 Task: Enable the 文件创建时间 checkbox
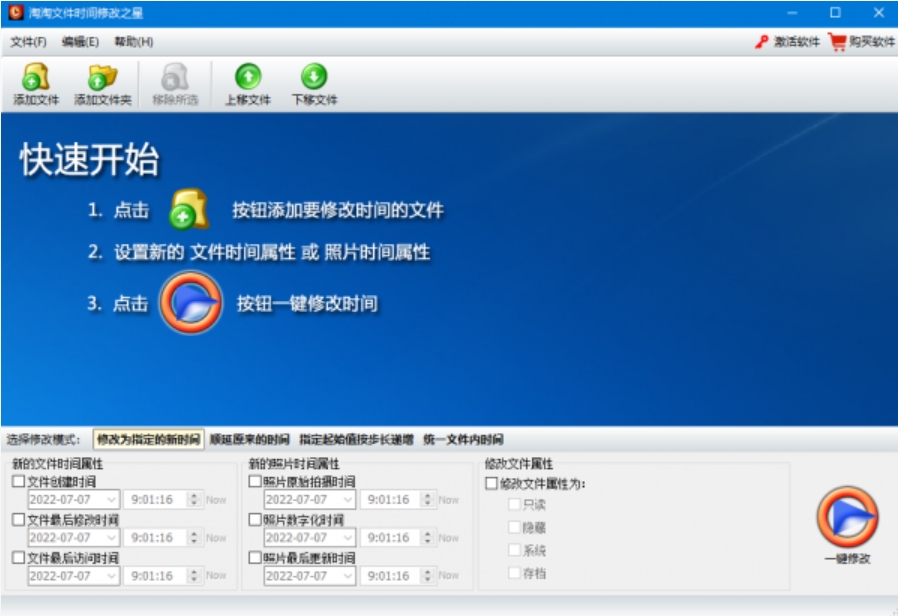click(18, 481)
